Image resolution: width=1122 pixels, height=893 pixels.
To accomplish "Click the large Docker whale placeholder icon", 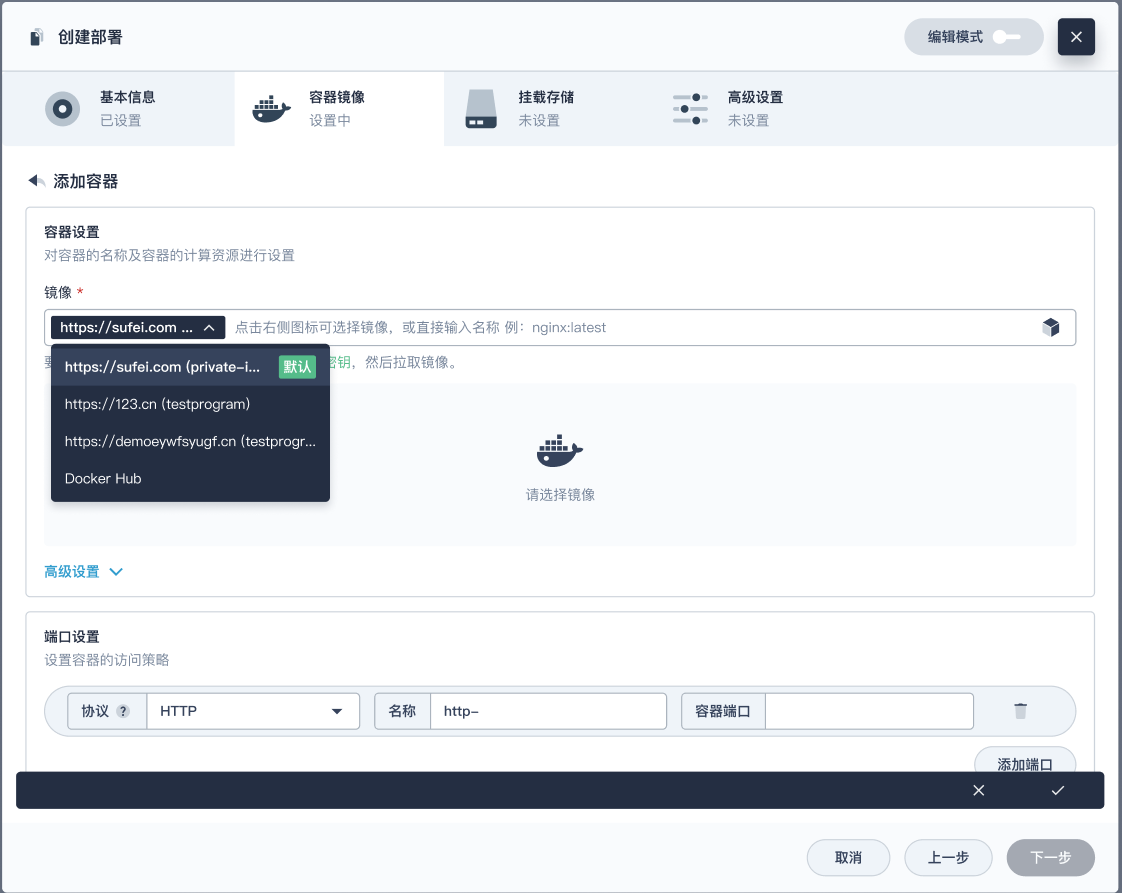I will [560, 451].
